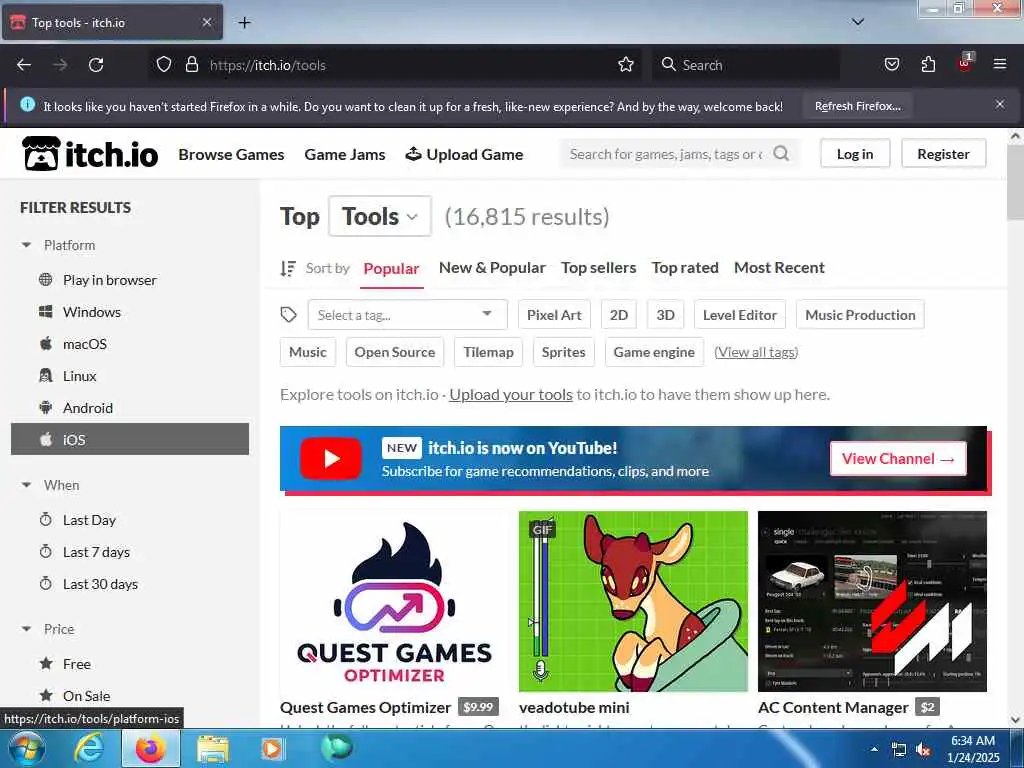Click View Channel button in banner
The width and height of the screenshot is (1024, 768).
pos(898,458)
